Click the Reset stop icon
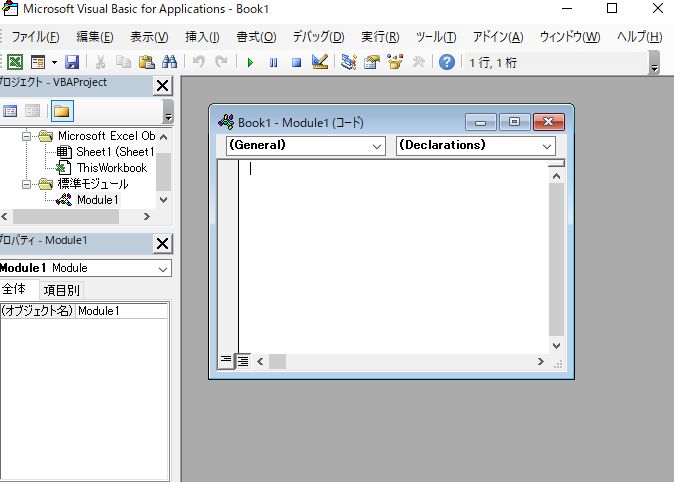The image size is (674, 482). 297,63
